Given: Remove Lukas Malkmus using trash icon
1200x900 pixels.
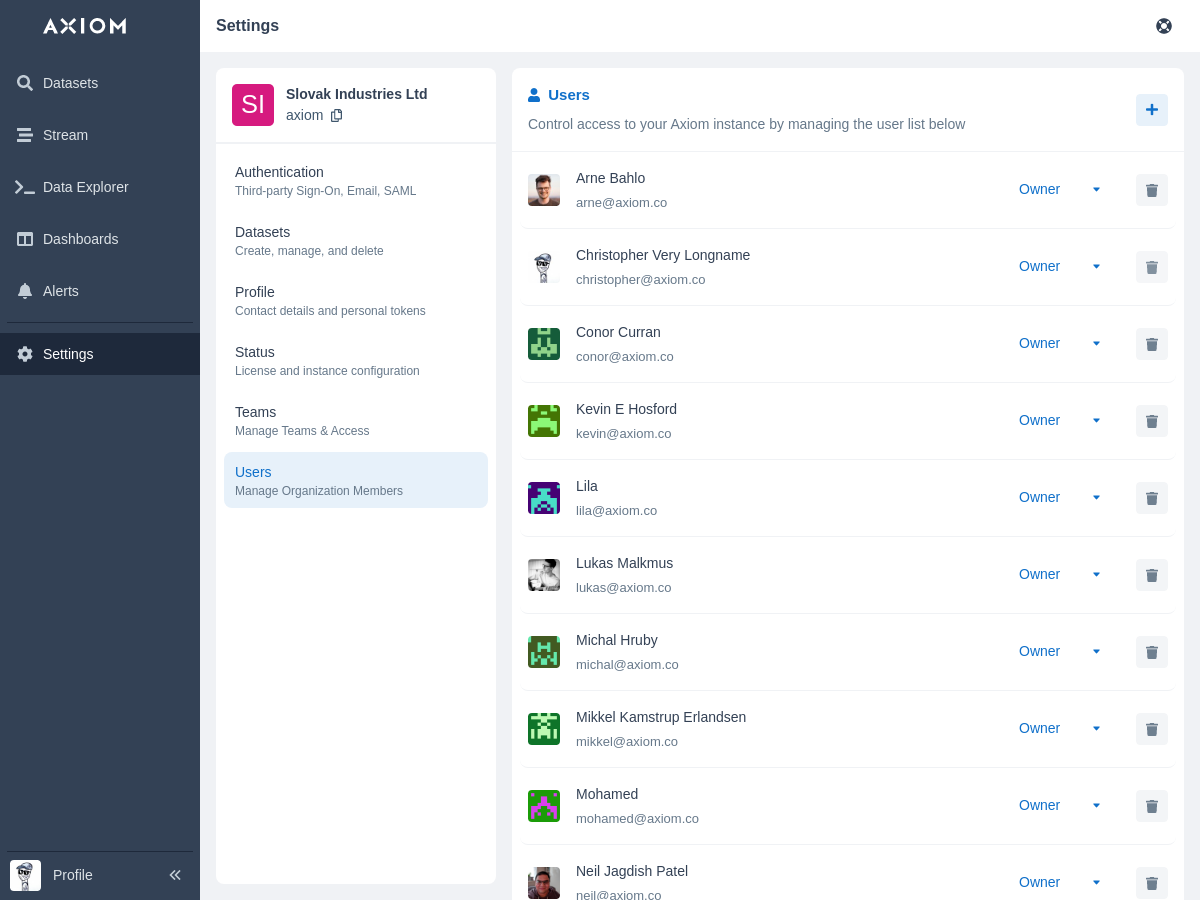Looking at the screenshot, I should 1151,575.
